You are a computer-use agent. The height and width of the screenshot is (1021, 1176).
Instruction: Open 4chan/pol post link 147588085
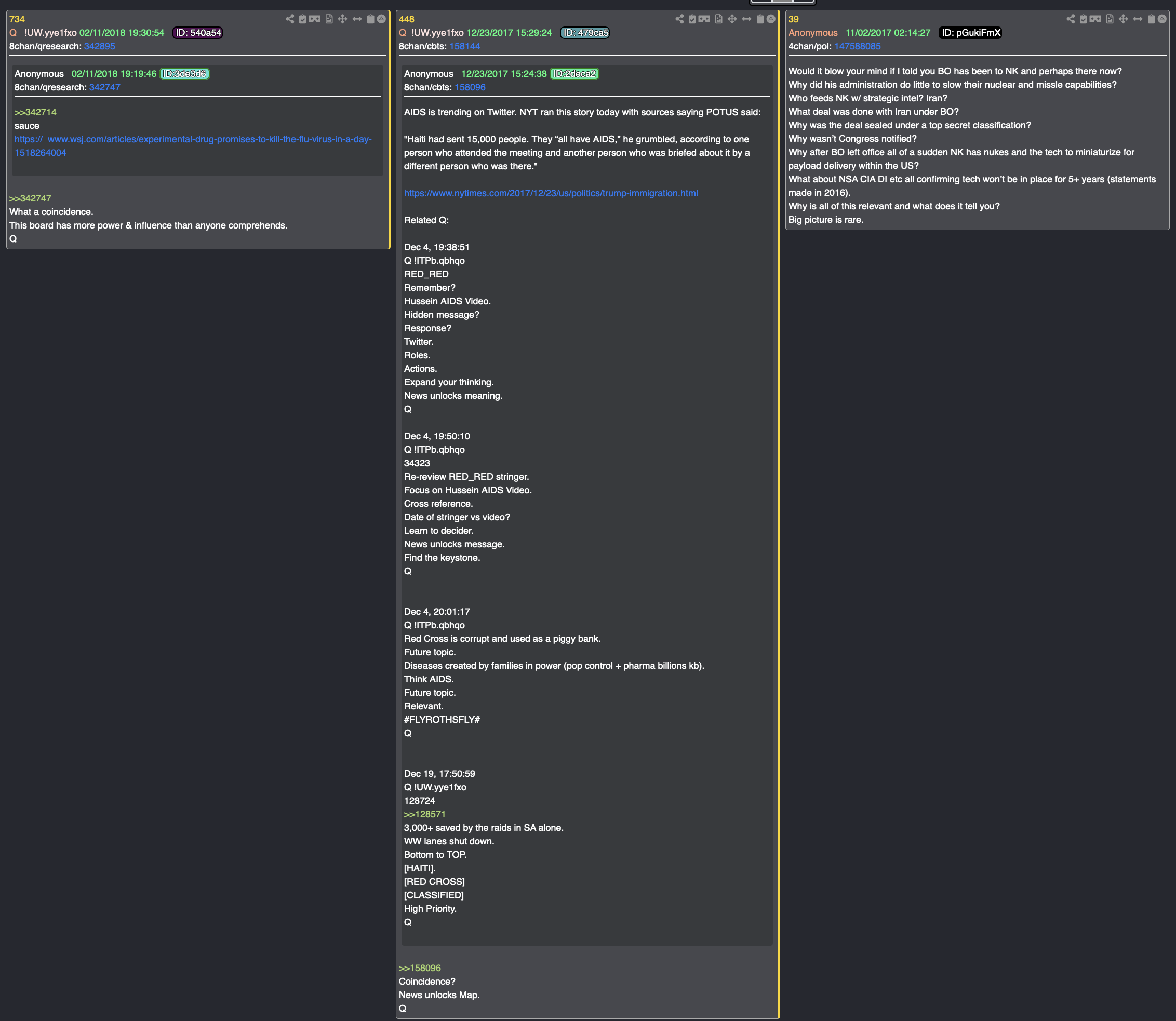click(858, 46)
